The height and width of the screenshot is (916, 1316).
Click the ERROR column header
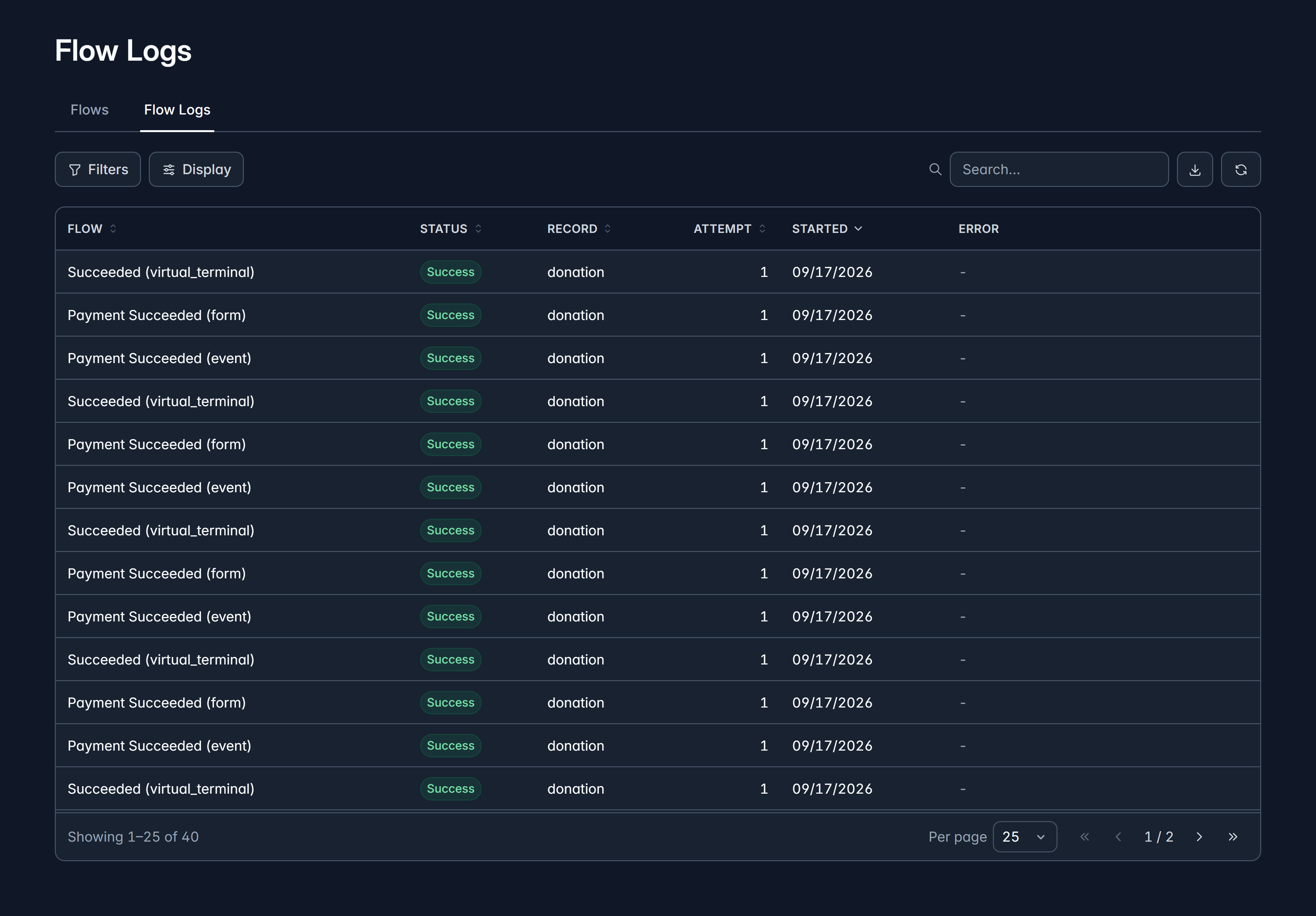click(x=979, y=229)
